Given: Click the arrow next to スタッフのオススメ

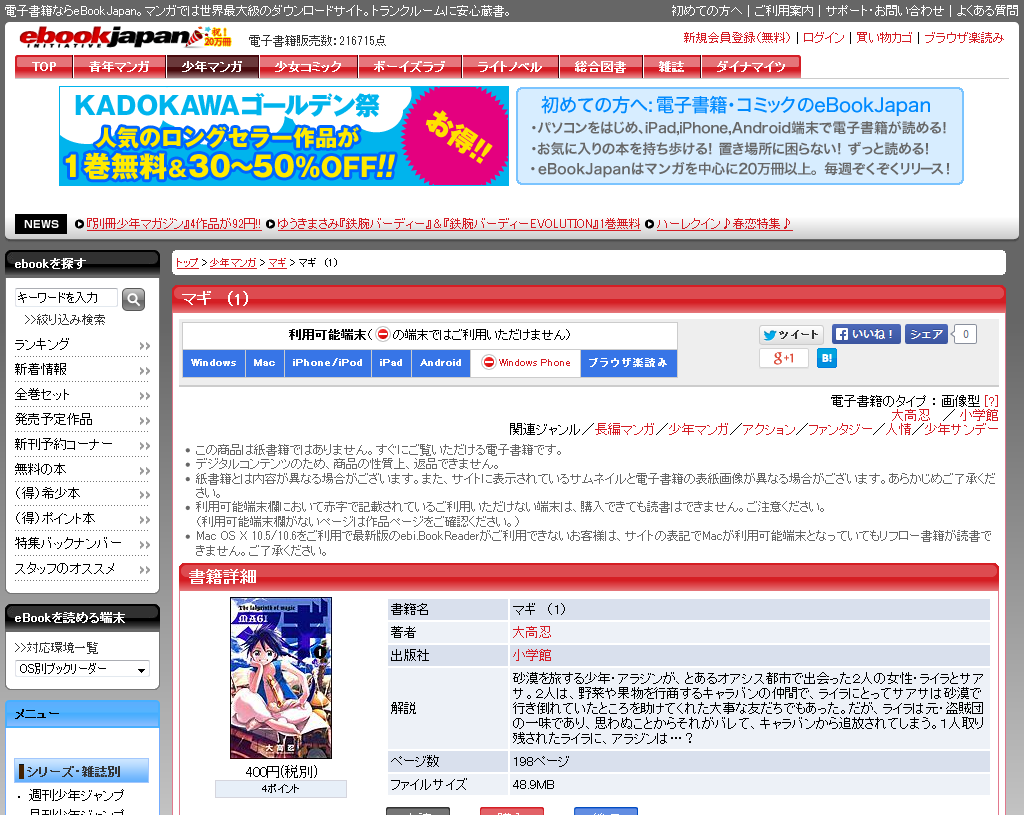Looking at the screenshot, I should pyautogui.click(x=144, y=569).
